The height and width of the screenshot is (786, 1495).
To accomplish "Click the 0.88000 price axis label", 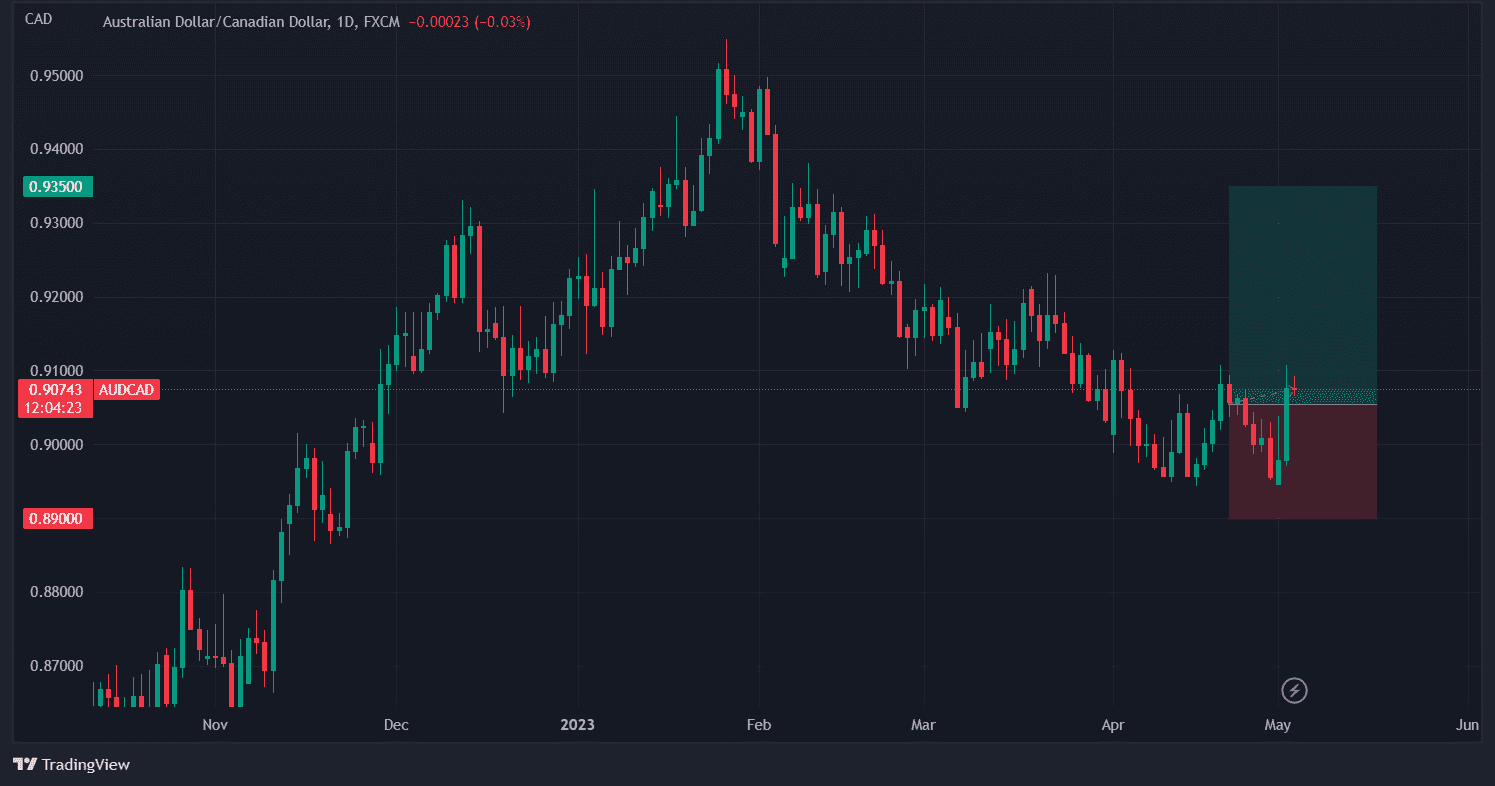I will 56,592.
